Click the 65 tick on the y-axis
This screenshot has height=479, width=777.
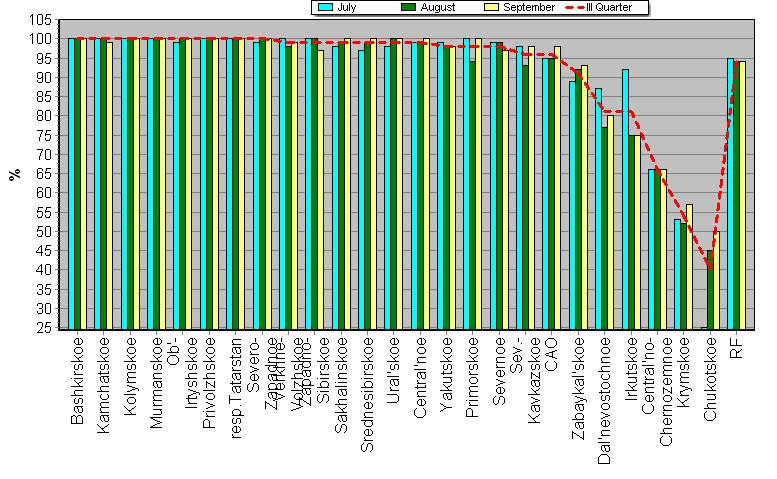44,173
